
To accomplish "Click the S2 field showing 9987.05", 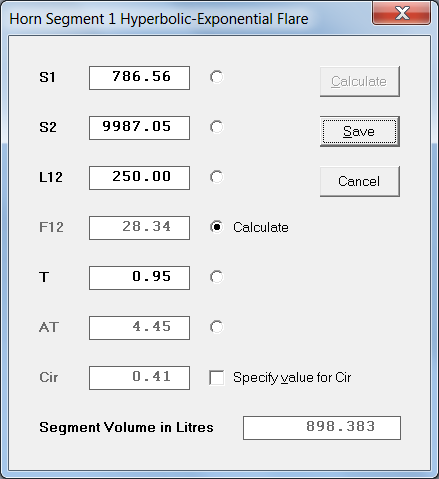I will click(139, 128).
